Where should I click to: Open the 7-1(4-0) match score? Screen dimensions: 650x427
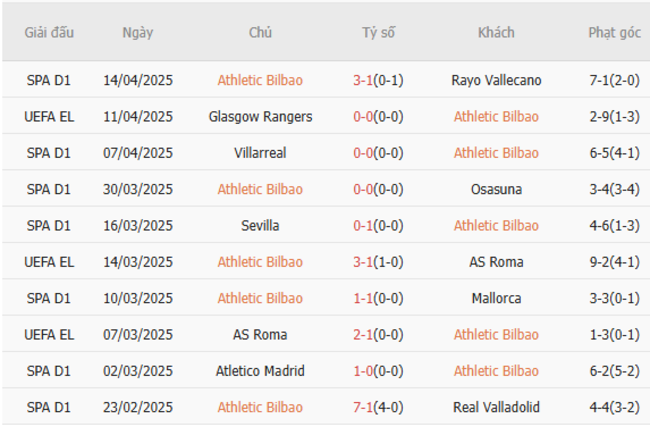tap(378, 407)
